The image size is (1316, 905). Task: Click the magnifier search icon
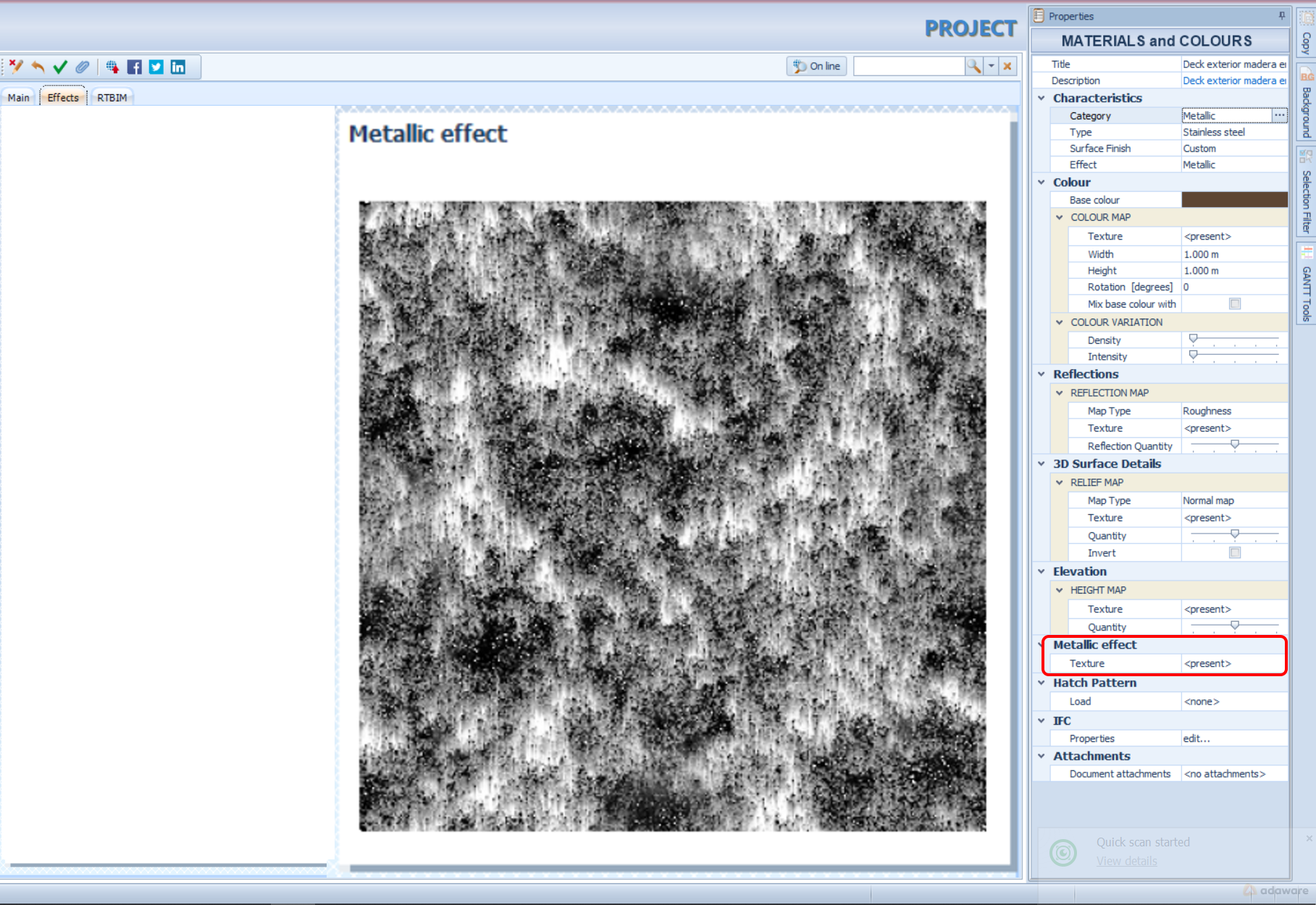tap(974, 66)
